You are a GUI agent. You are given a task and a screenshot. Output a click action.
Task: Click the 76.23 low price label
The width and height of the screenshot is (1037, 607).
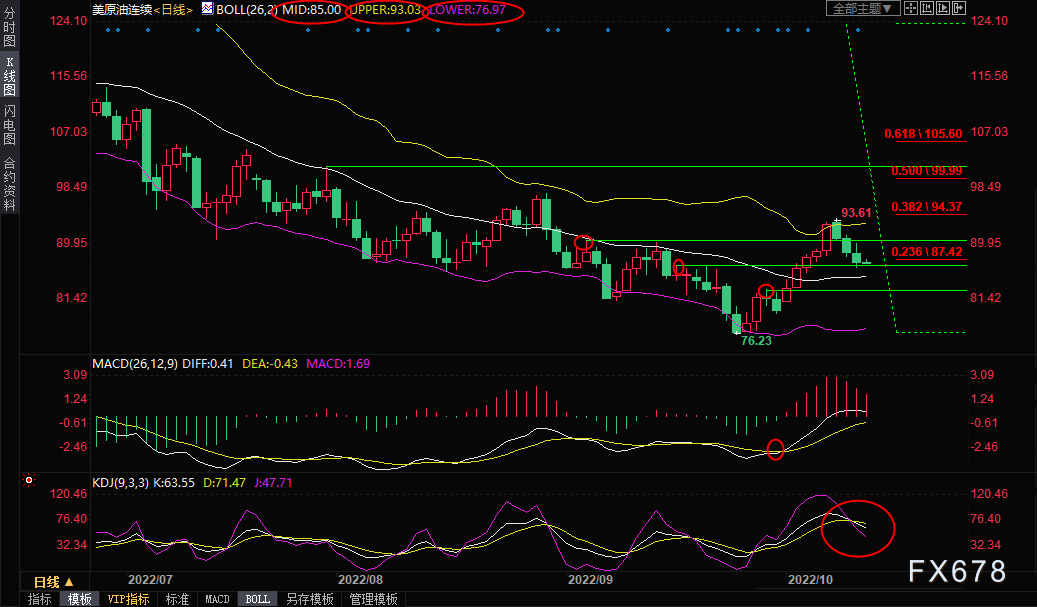756,341
